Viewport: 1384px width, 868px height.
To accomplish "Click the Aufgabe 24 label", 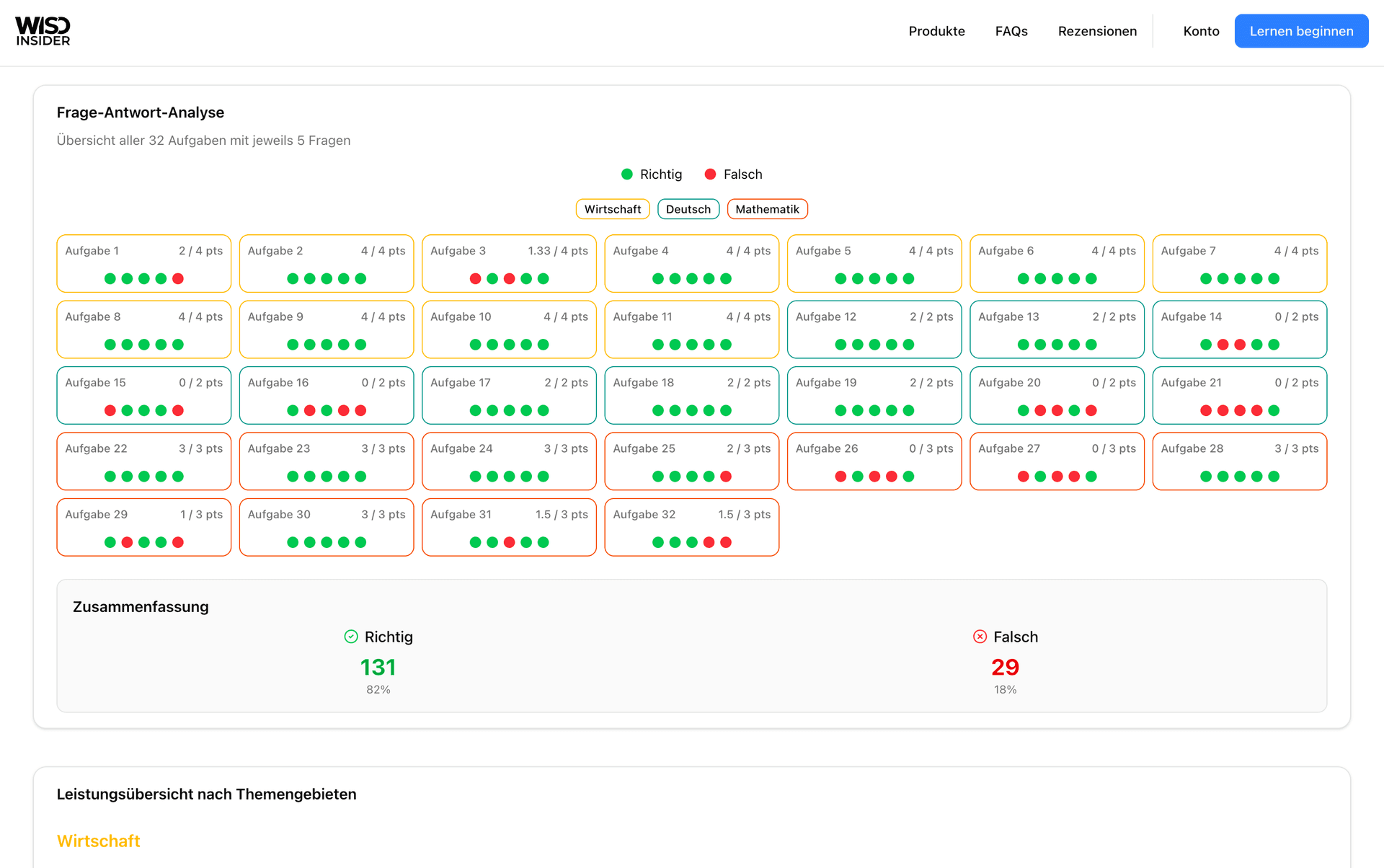I will tap(461, 448).
